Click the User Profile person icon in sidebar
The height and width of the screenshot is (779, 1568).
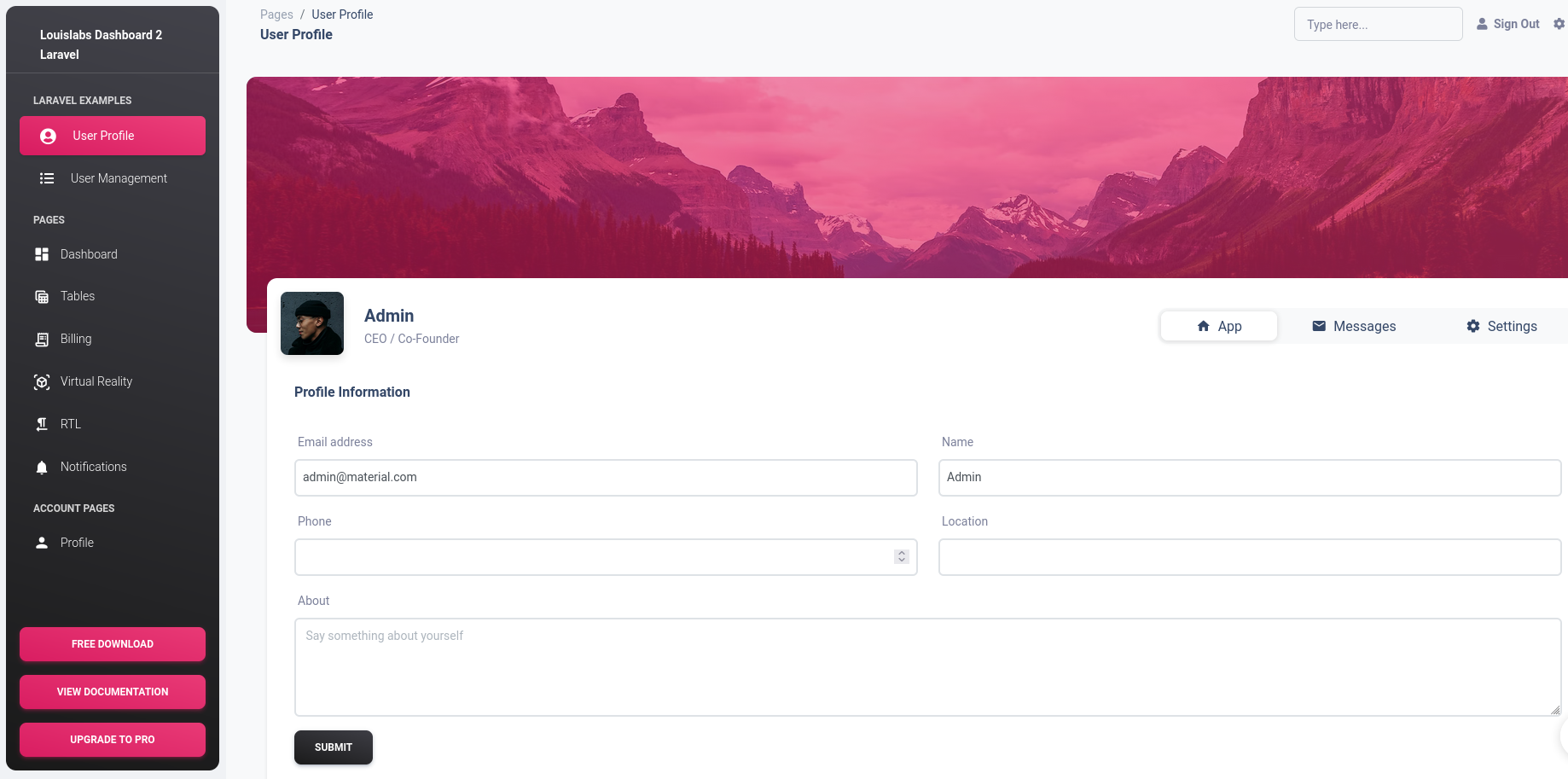point(49,137)
